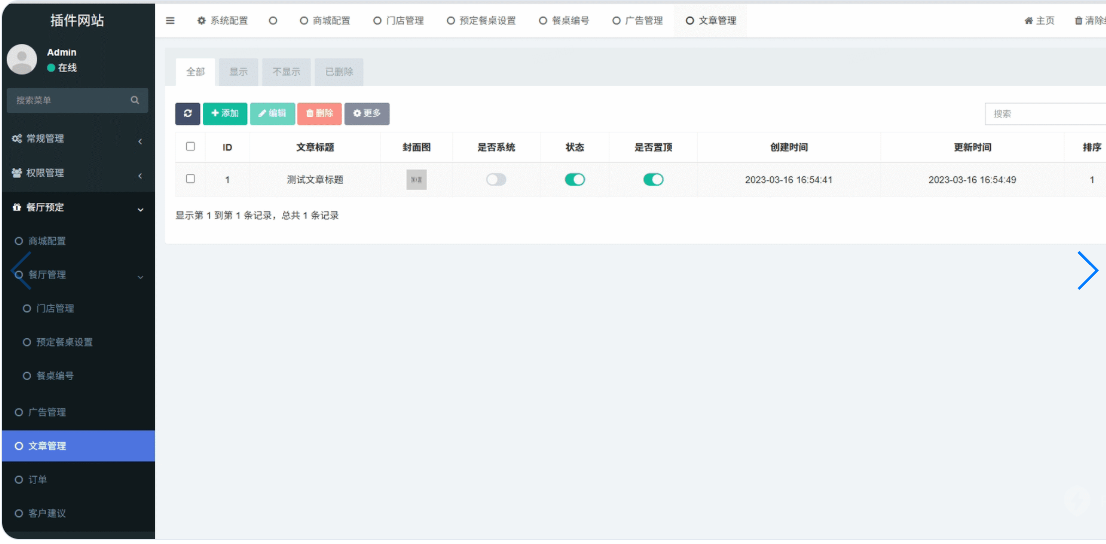Go to previous slide with left arrow
Screen dimensions: 1106x544
tap(21, 270)
